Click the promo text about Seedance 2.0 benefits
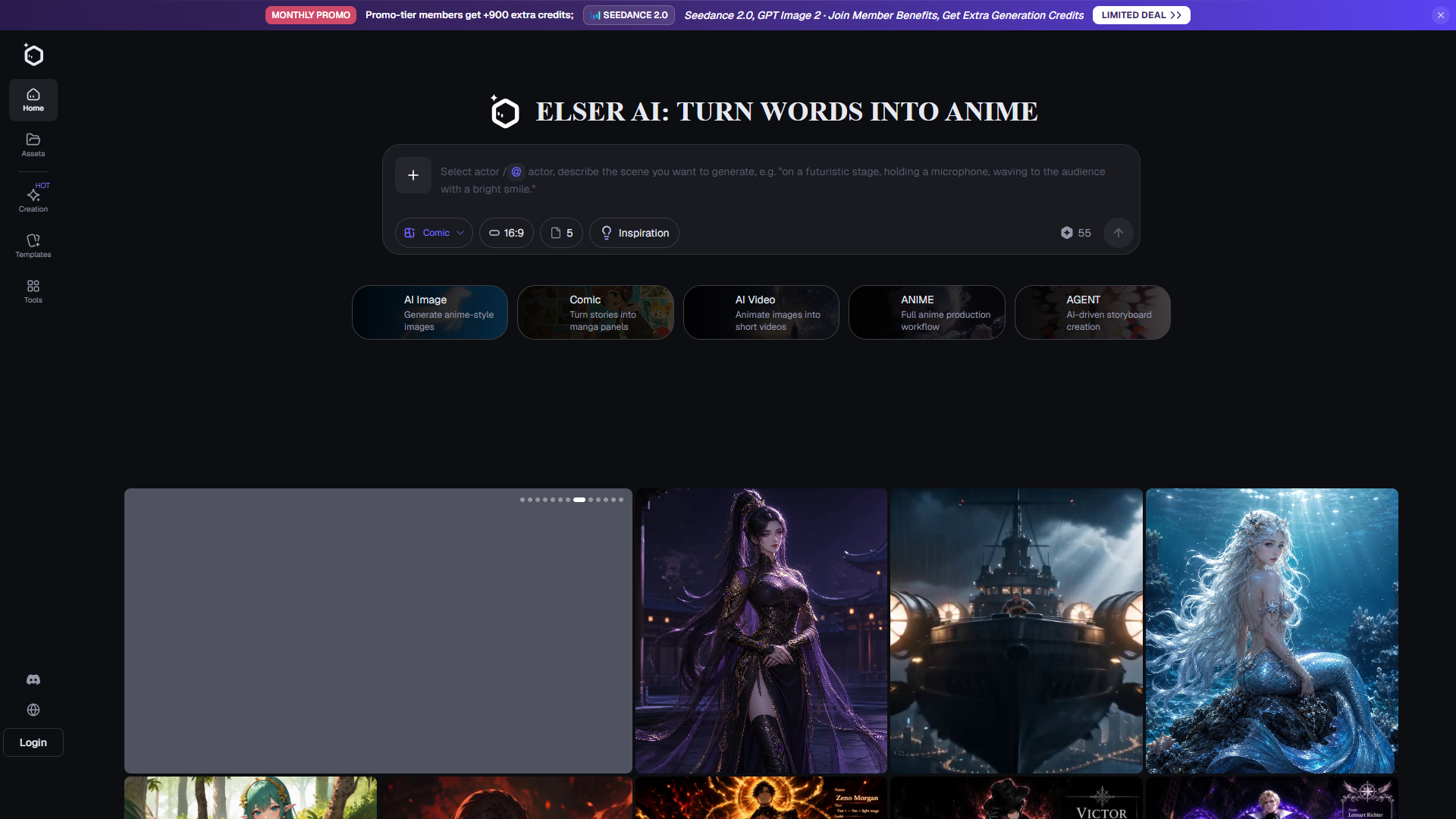 pyautogui.click(x=883, y=15)
